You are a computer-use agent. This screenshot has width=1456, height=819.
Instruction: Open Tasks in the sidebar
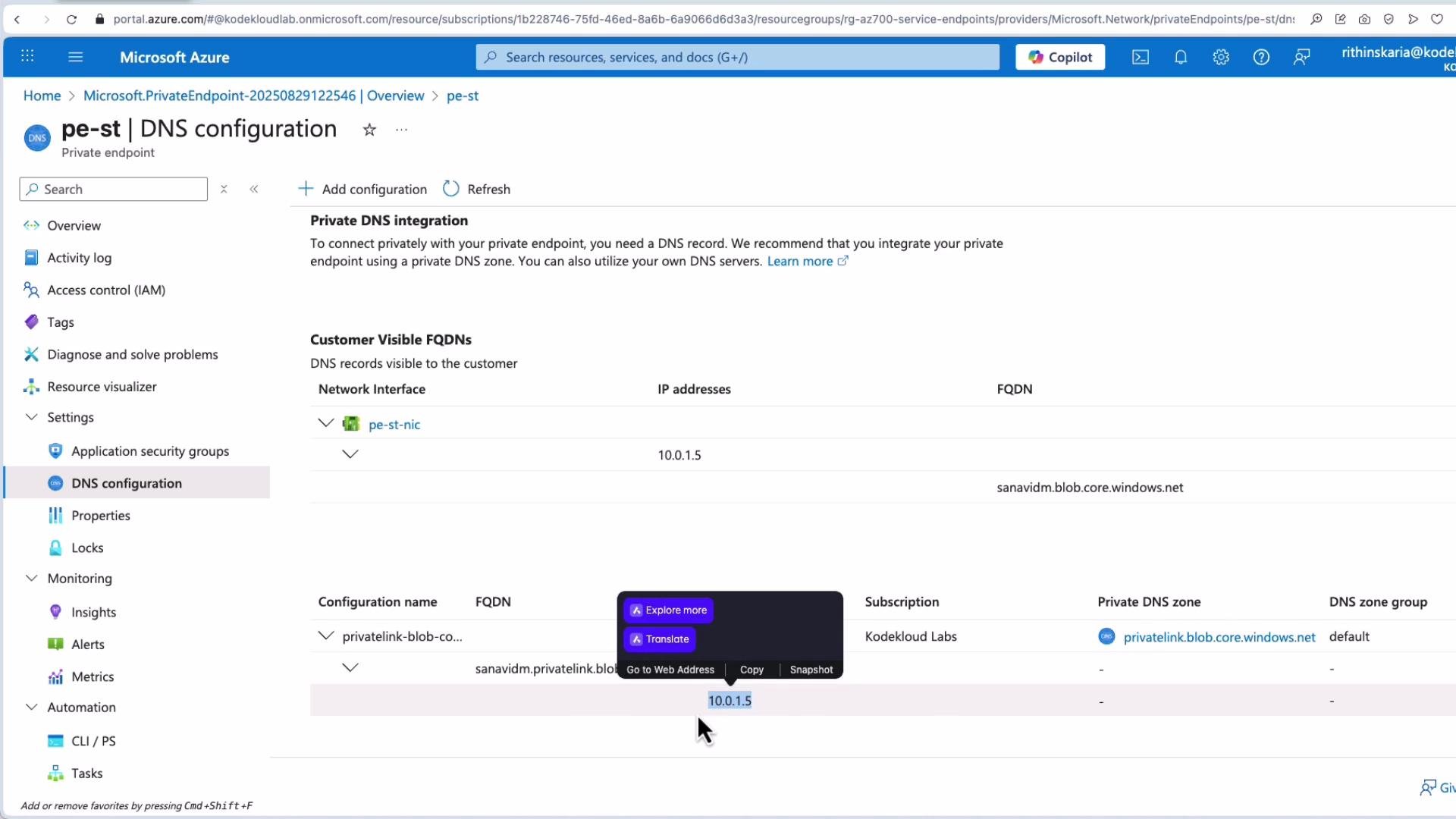point(86,773)
